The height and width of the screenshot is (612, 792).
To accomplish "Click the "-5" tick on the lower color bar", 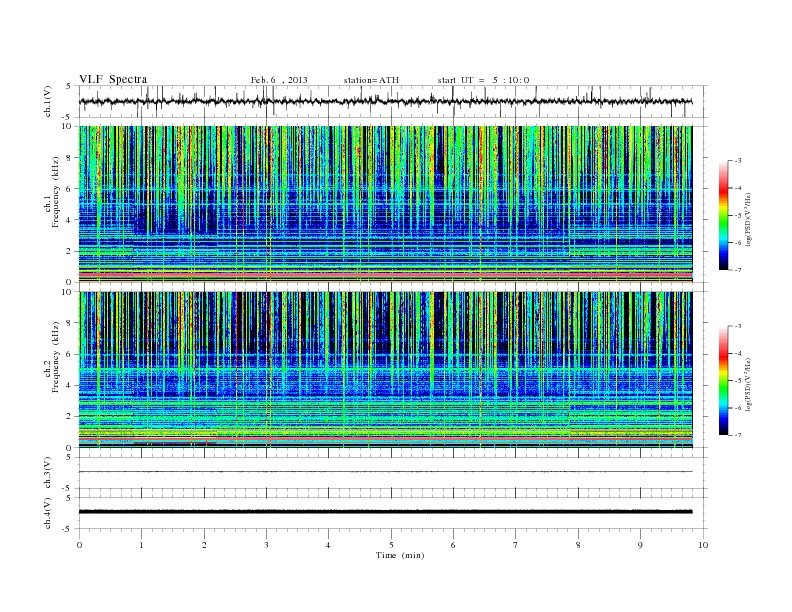I will pyautogui.click(x=738, y=380).
